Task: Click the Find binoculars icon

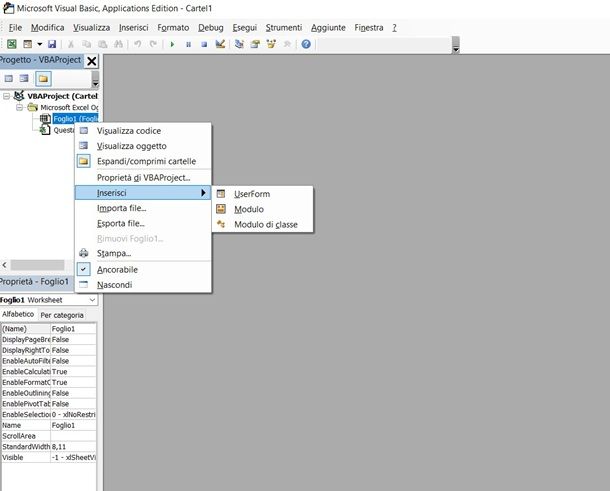Action: coord(118,44)
